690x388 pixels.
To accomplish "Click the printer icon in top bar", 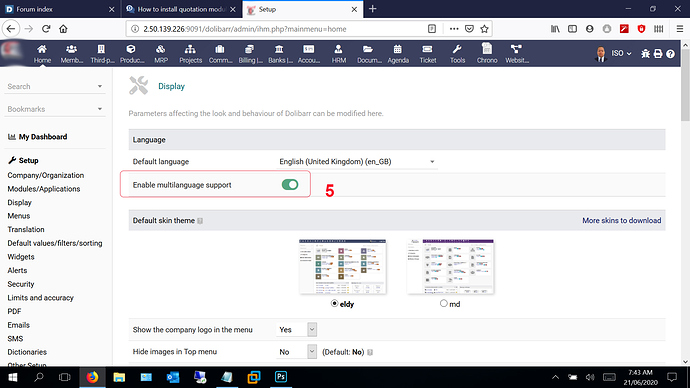I will click(x=658, y=54).
